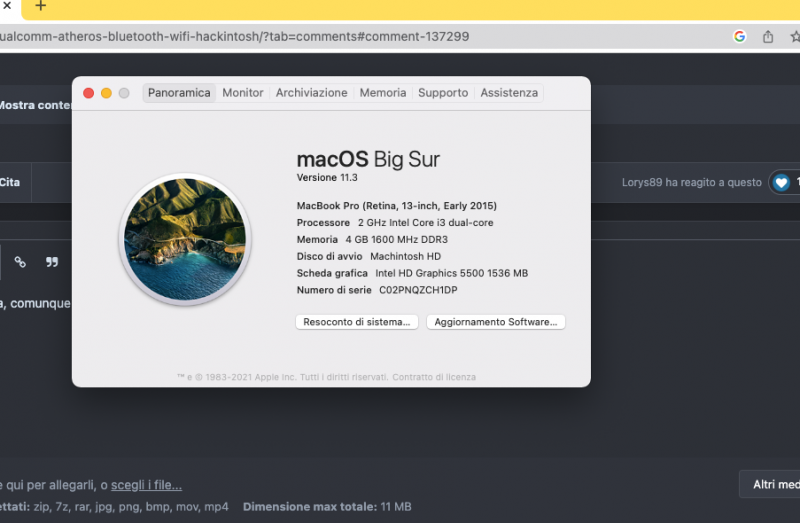Click the macOS Big Sur title
Screen dimensions: 800x523
[368, 159]
